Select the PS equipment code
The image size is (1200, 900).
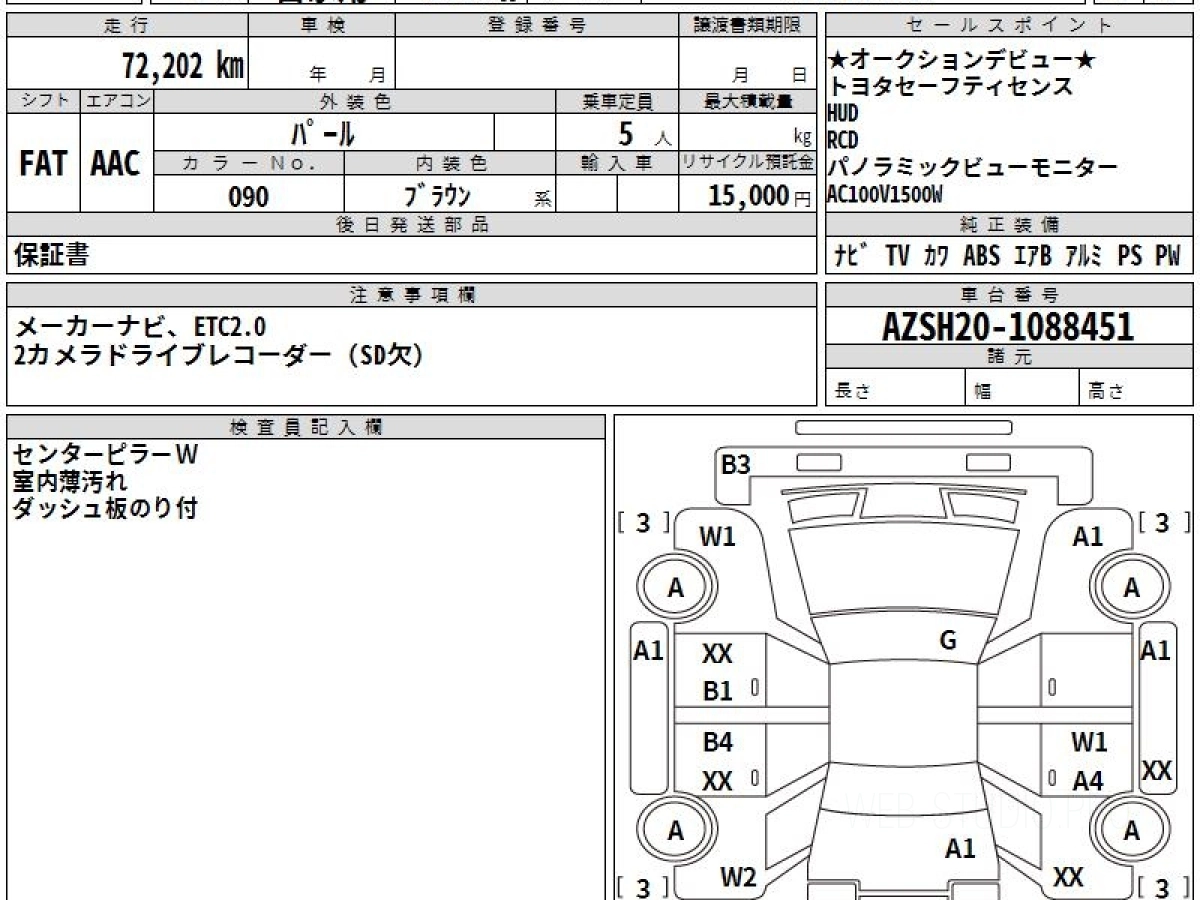click(x=1130, y=256)
